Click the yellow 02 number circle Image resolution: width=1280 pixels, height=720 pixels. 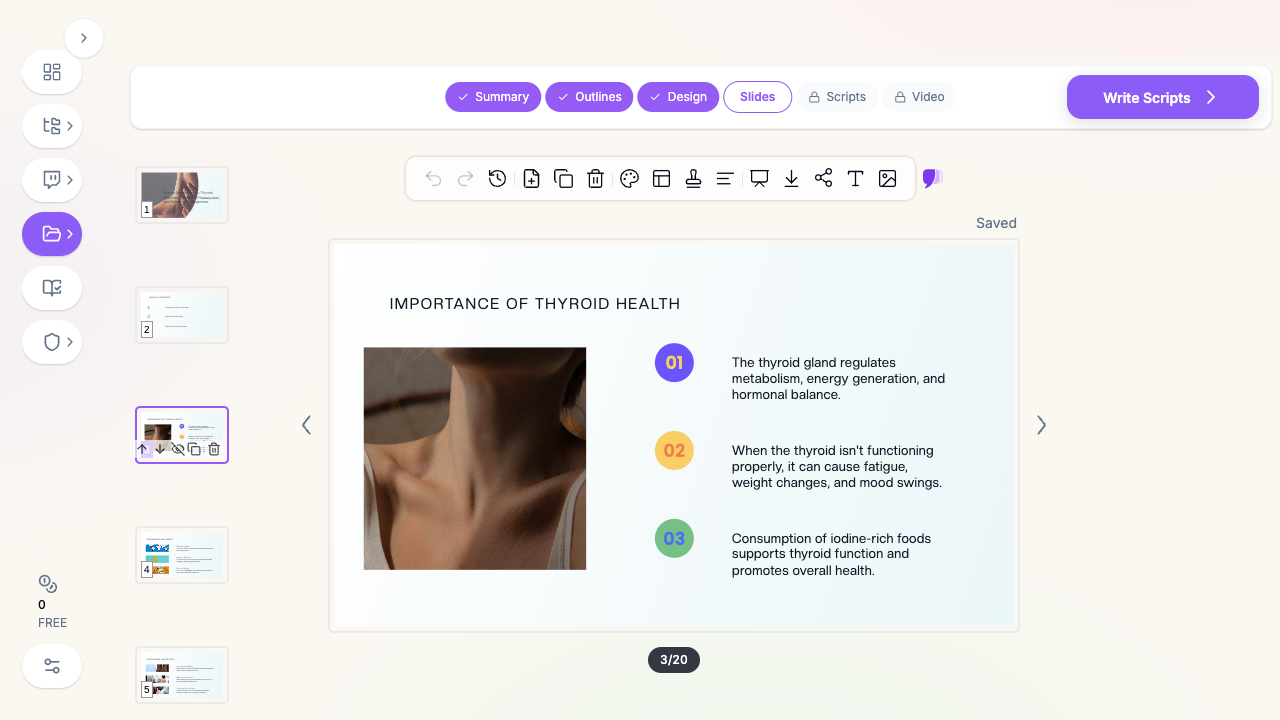pos(674,450)
